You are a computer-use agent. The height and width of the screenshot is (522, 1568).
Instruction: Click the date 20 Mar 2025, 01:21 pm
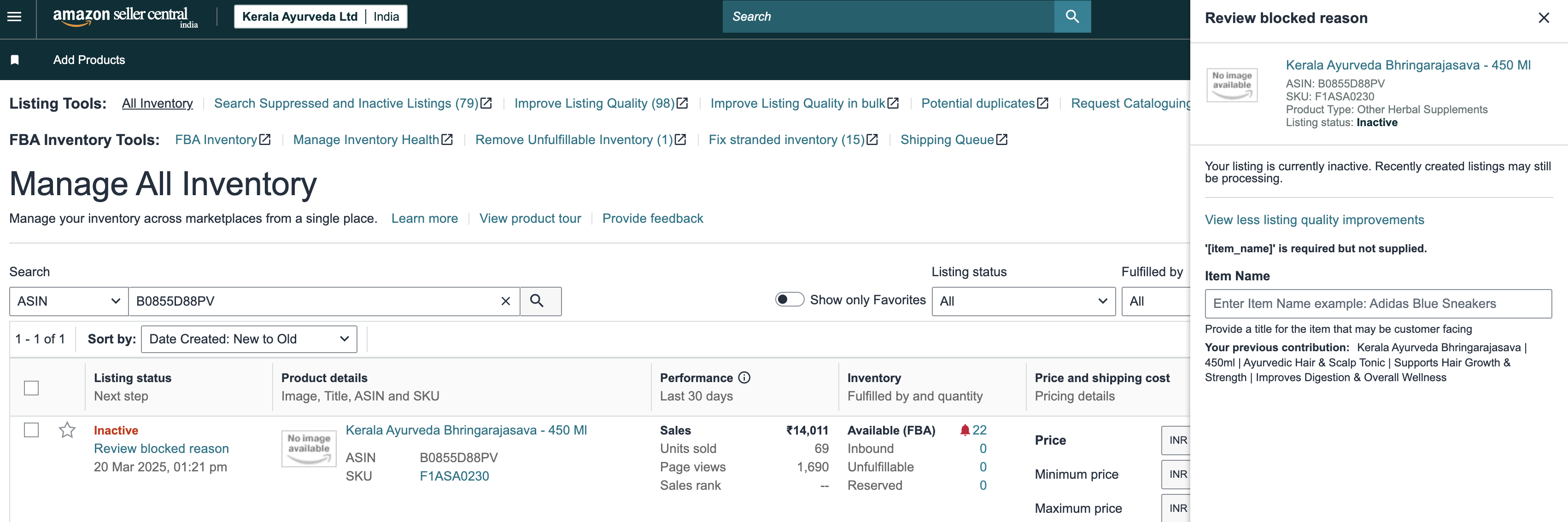160,467
